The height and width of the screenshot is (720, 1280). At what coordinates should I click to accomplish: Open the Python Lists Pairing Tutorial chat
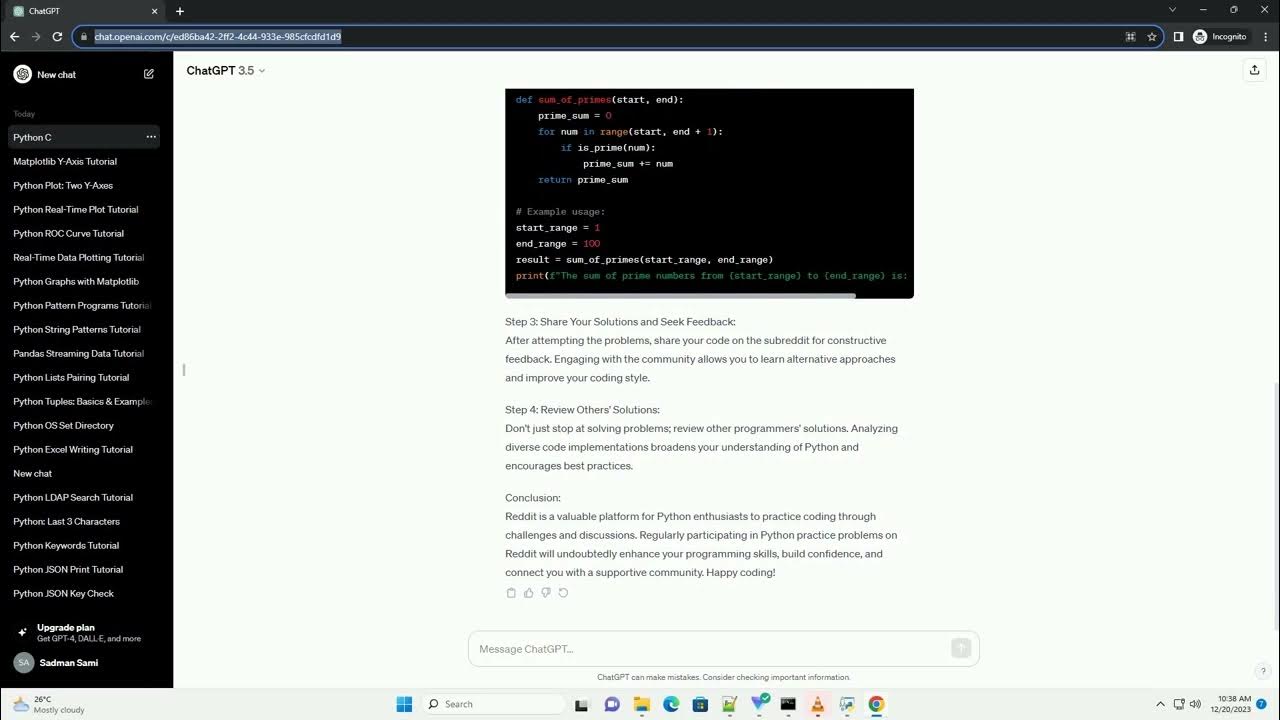[x=84, y=377]
